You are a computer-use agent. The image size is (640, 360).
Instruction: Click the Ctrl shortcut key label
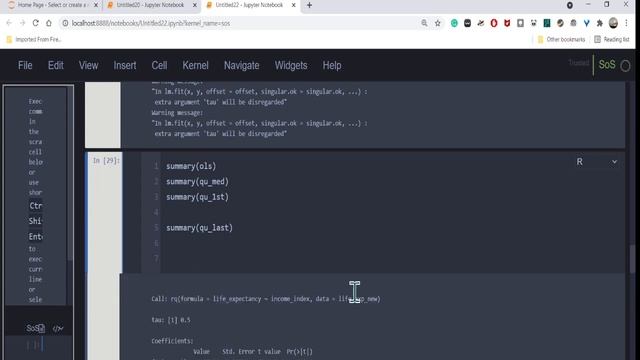point(36,206)
